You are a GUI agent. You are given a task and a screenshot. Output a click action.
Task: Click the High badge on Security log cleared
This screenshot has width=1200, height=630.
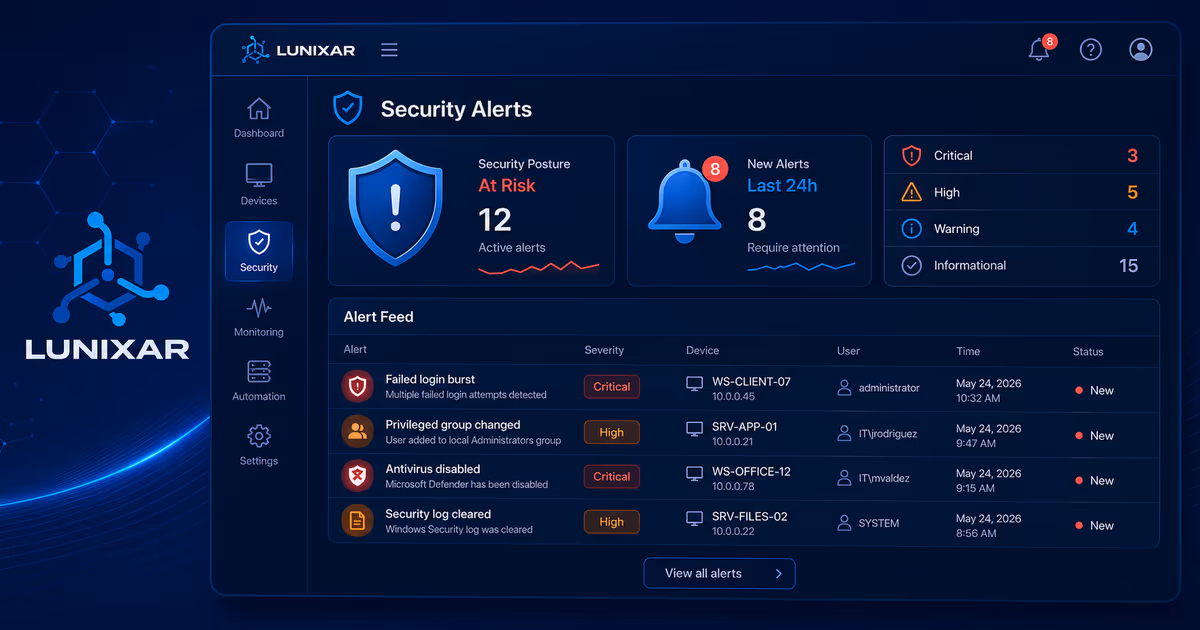(x=611, y=522)
